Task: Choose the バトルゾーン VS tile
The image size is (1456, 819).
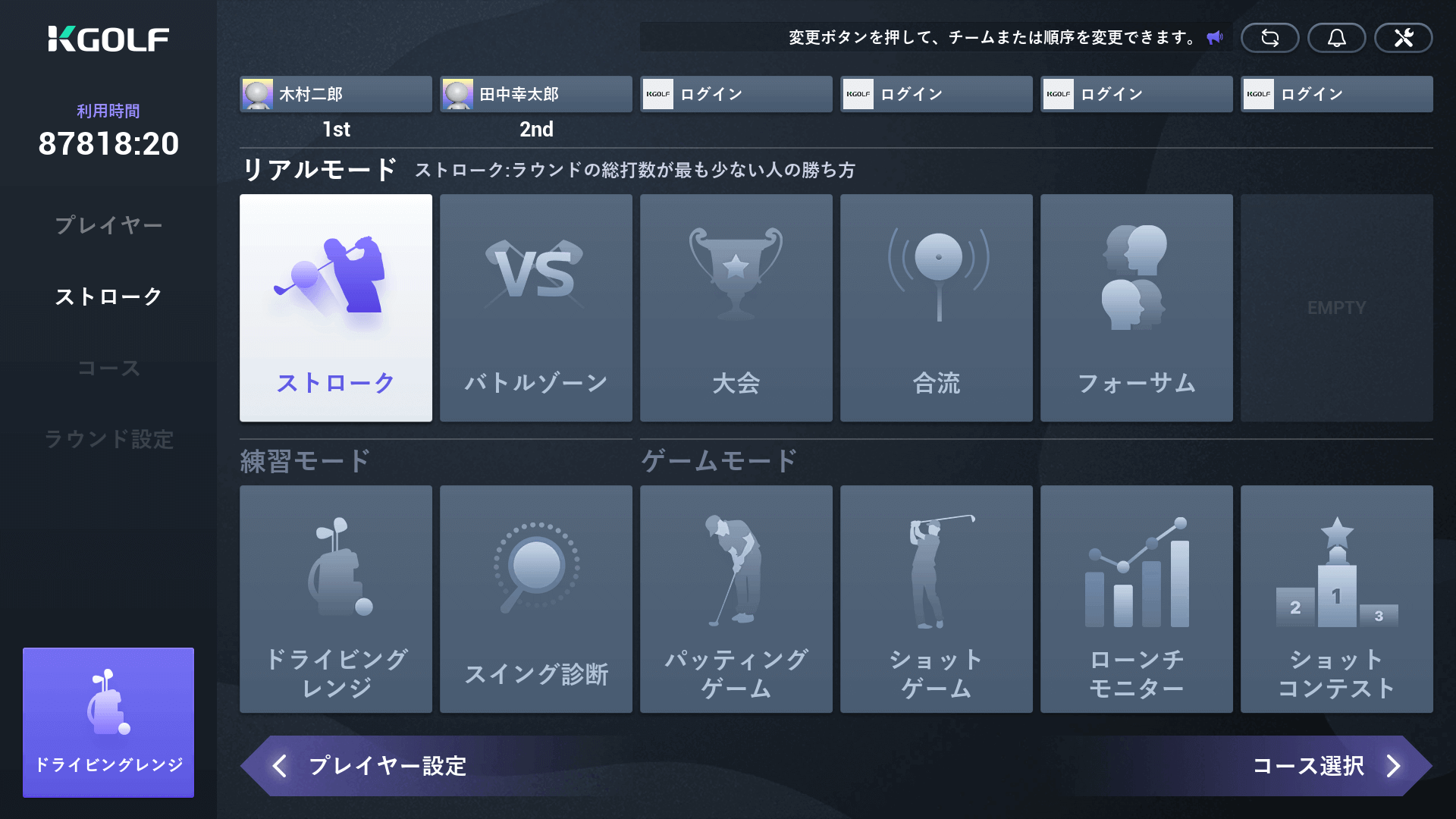Action: click(x=536, y=308)
